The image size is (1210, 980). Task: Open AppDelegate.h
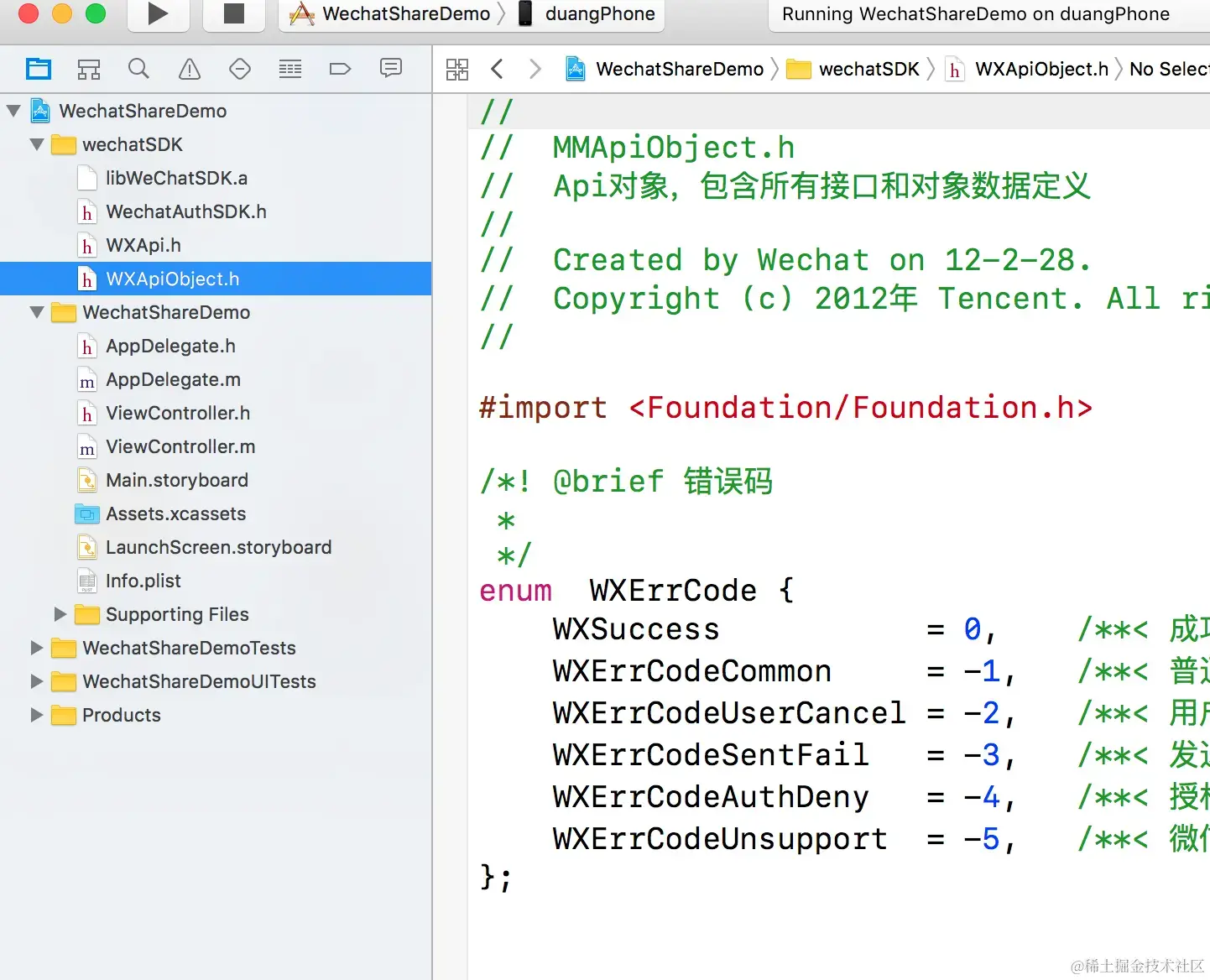tap(216, 346)
